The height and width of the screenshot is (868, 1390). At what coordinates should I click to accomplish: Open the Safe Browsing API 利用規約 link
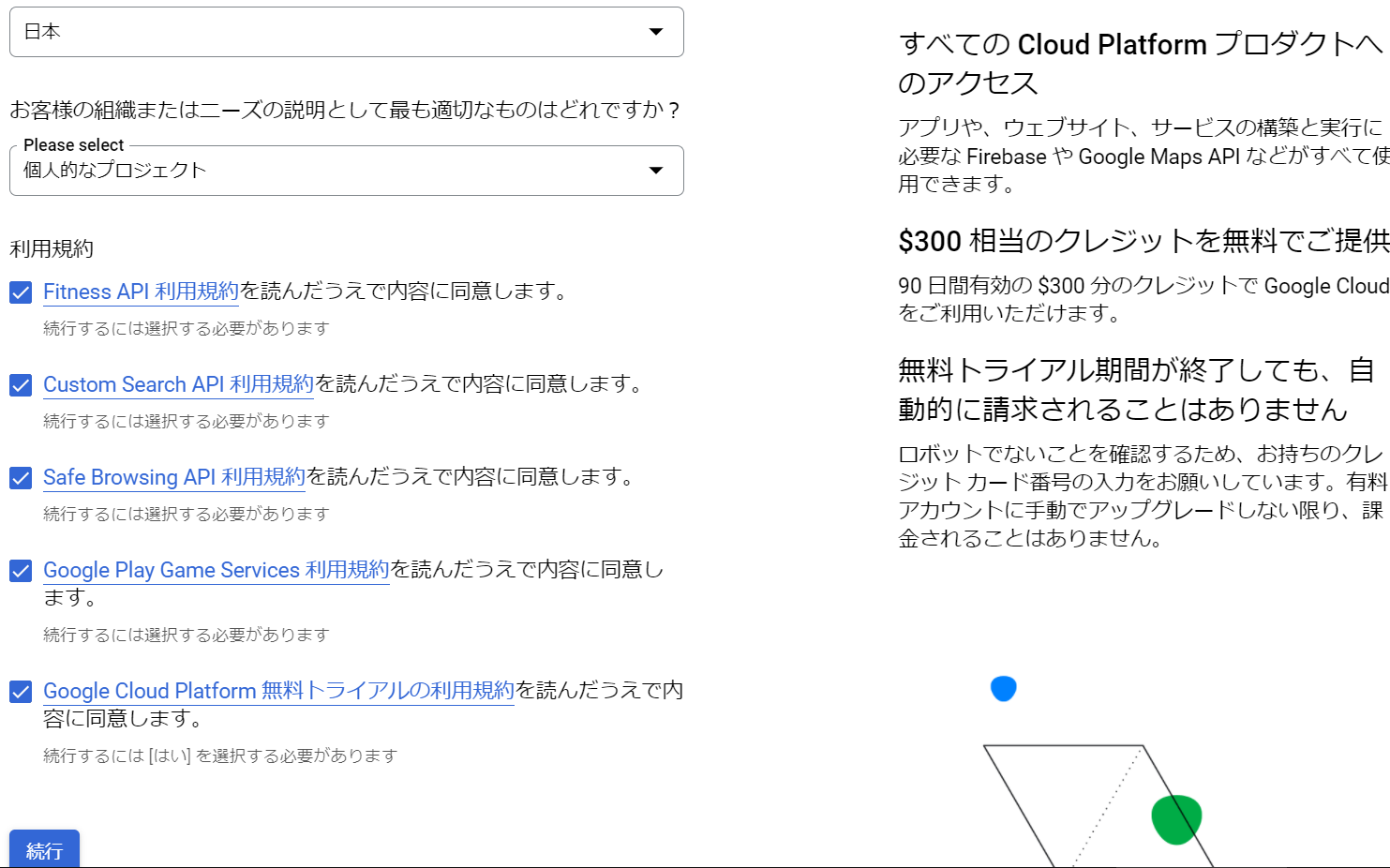[174, 477]
